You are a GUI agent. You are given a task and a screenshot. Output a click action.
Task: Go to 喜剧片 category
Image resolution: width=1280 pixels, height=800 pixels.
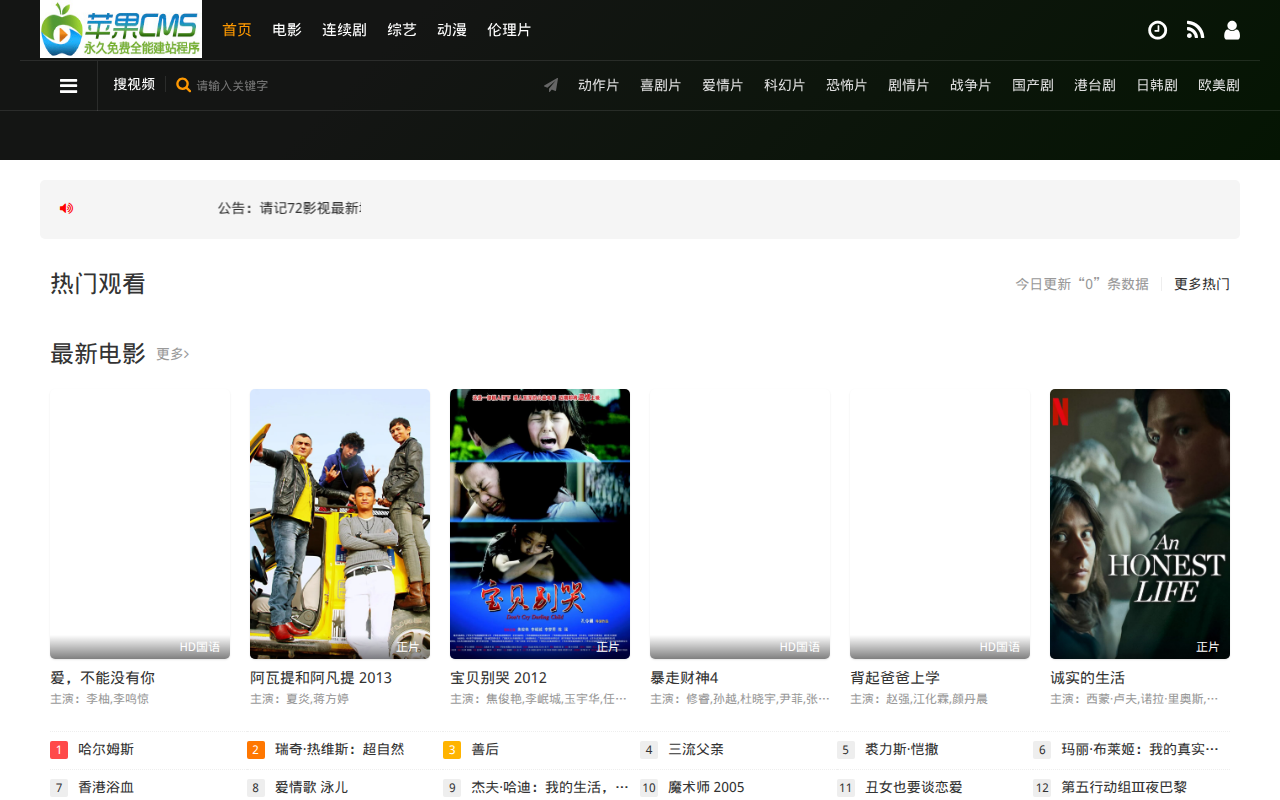[661, 85]
